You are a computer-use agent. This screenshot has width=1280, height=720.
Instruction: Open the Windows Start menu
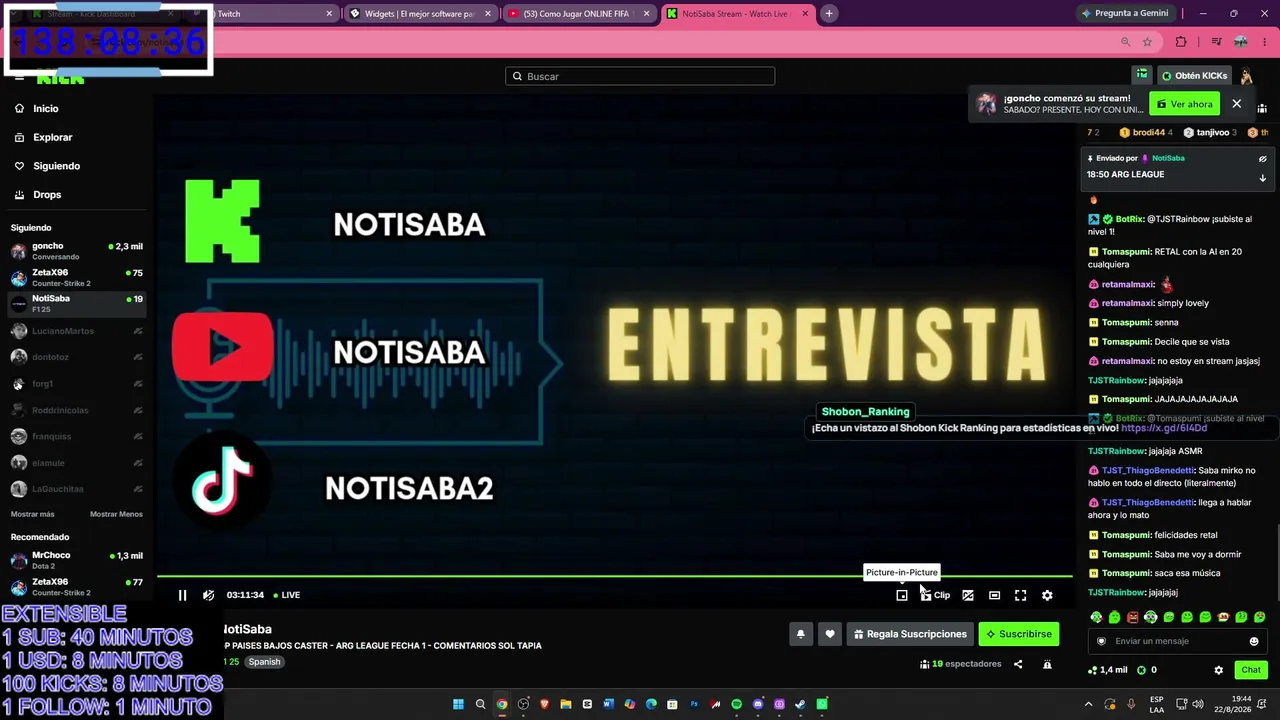459,704
